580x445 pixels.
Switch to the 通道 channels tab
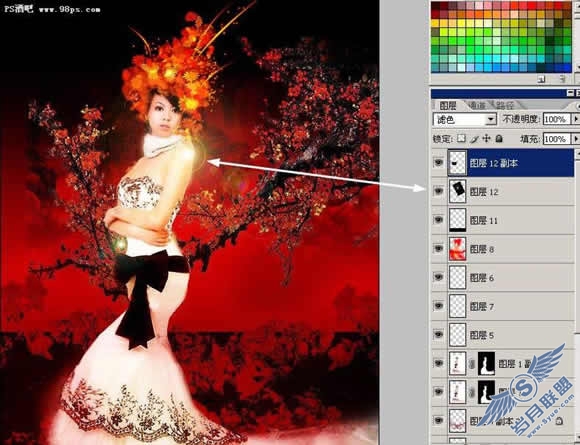click(477, 105)
